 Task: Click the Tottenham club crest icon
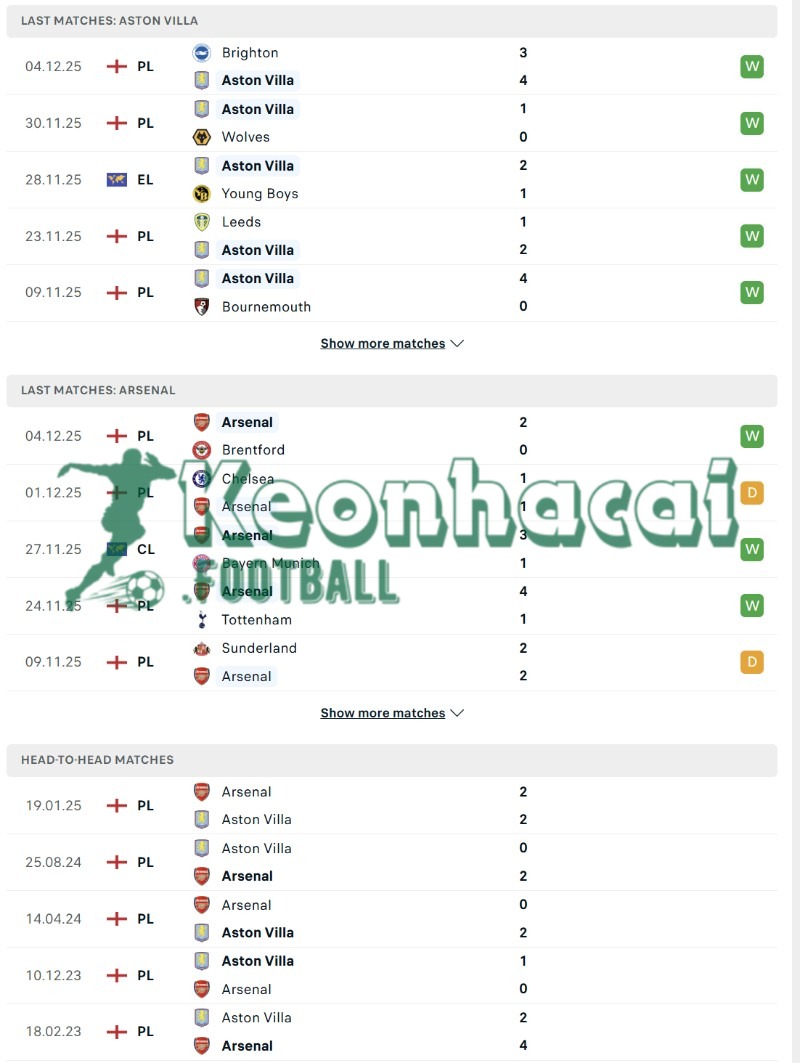[x=202, y=620]
